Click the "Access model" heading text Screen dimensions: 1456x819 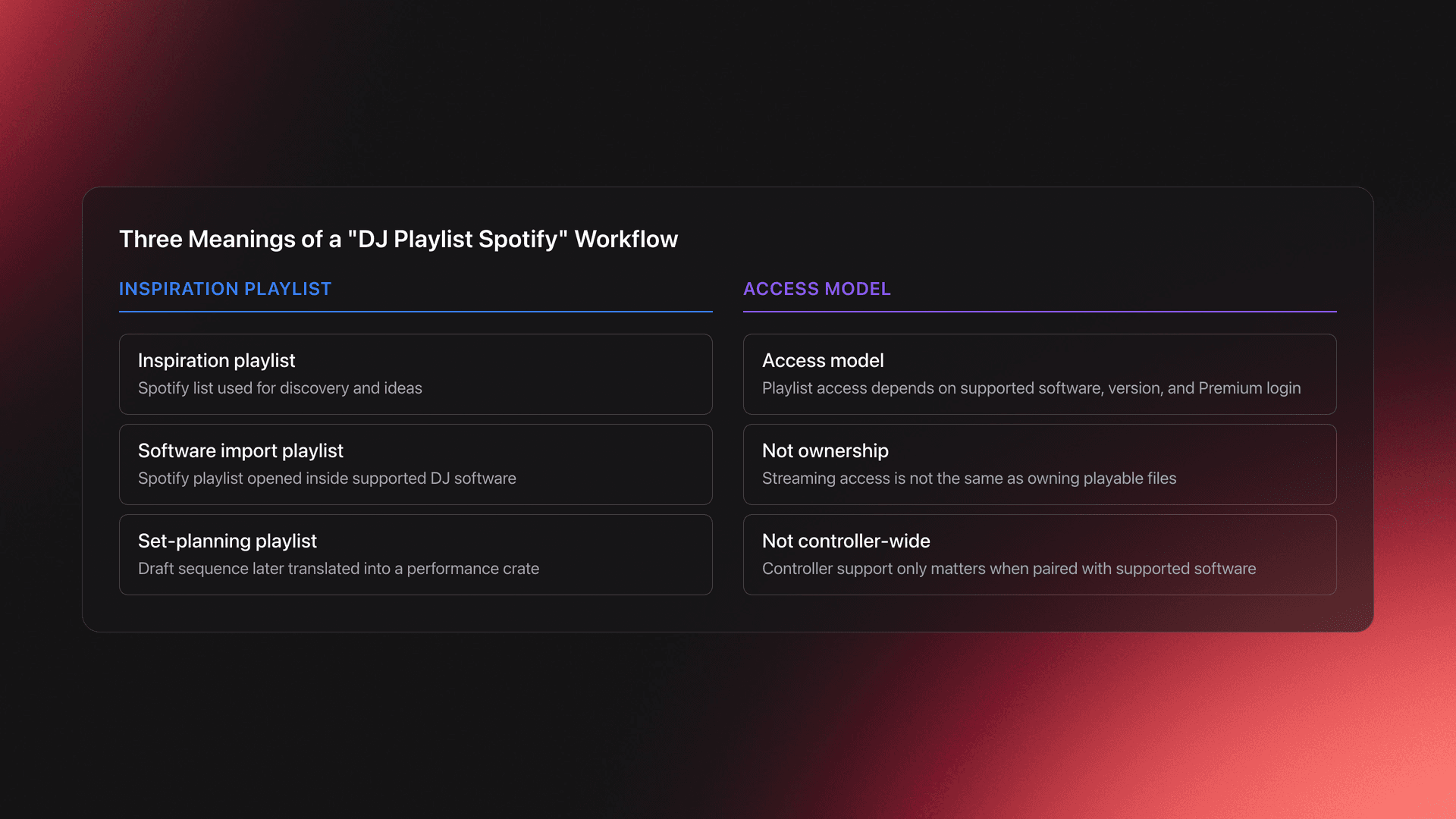point(823,361)
